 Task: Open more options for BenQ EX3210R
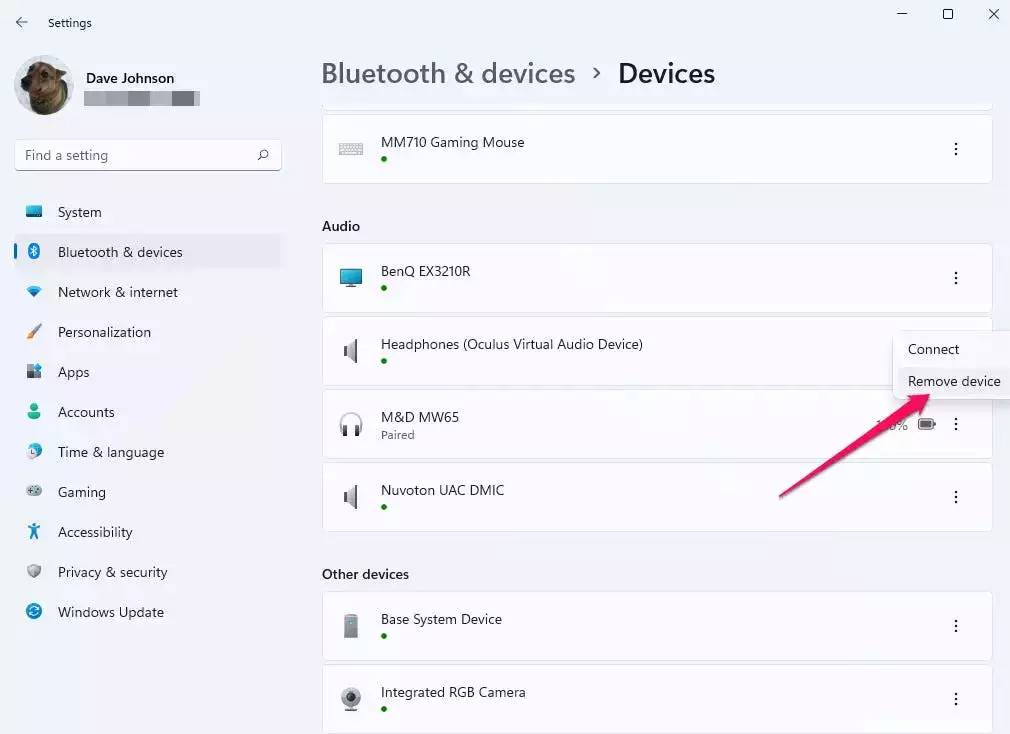[955, 278]
